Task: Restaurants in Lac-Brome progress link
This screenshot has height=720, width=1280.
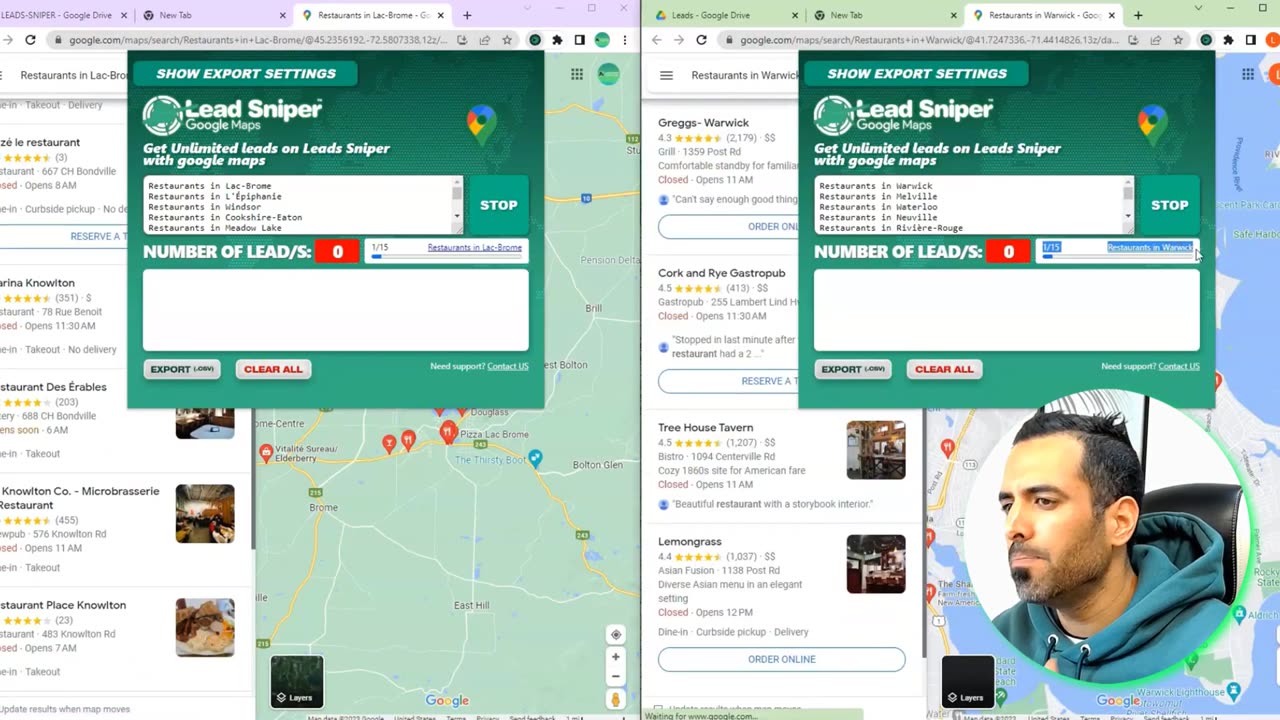Action: 475,247
